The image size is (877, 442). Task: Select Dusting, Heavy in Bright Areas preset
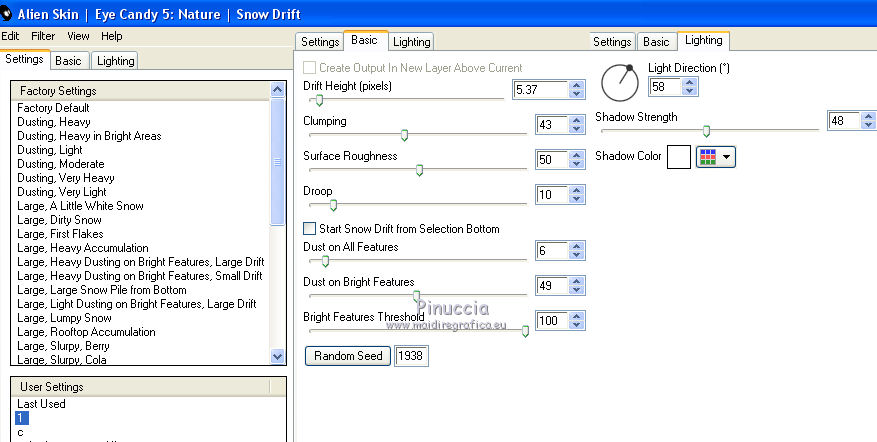[89, 136]
